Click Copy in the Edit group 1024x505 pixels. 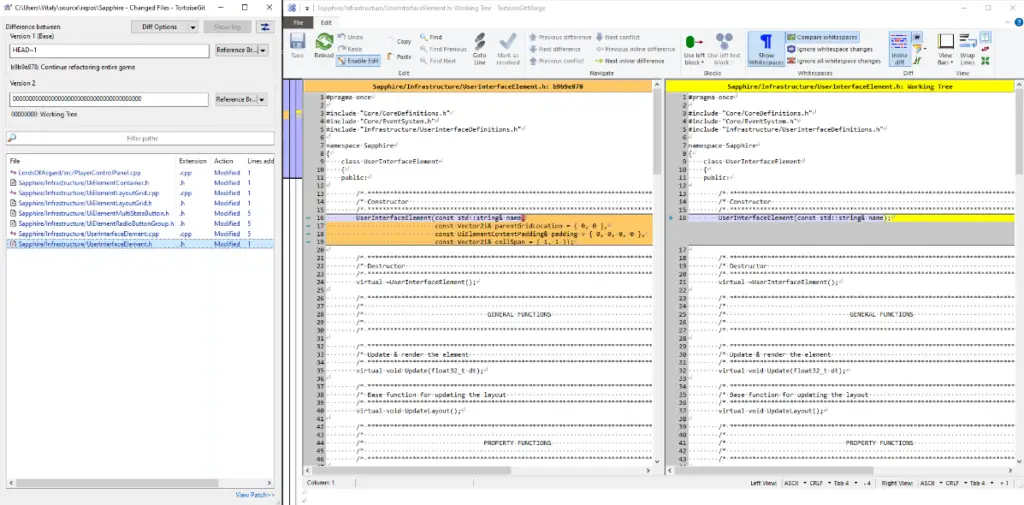399,41
